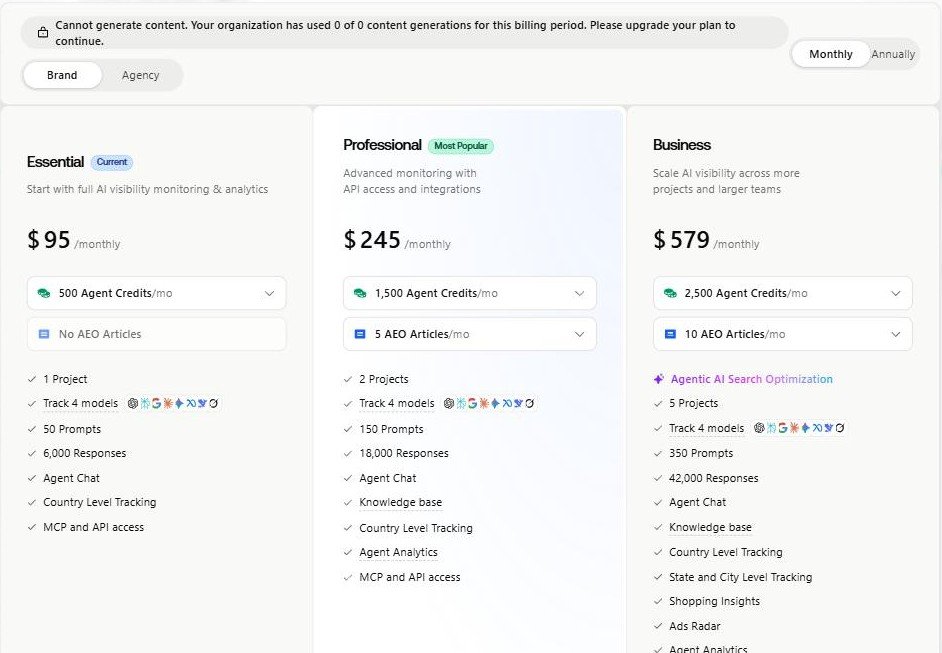The image size is (942, 653).
Task: Click the Claude icon in Professional plan
Action: pyautogui.click(x=484, y=403)
